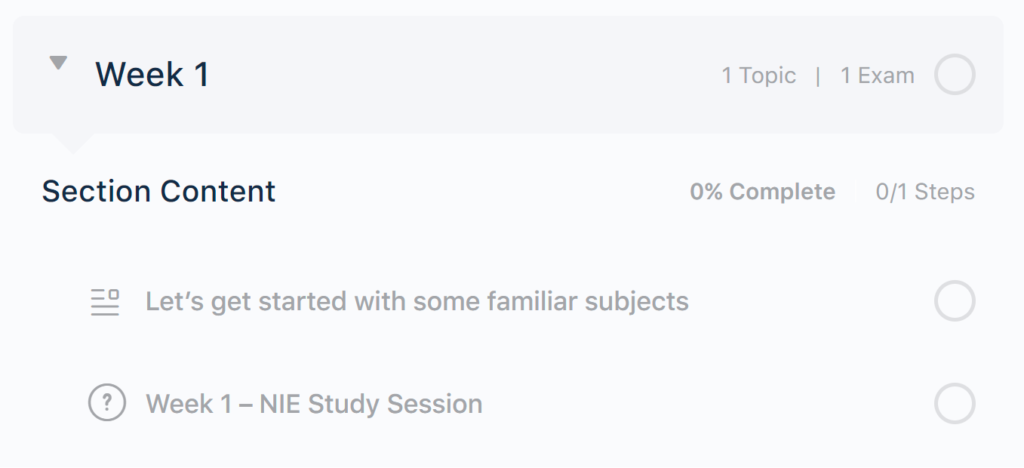Click the question mark exam icon
The width and height of the screenshot is (1024, 468).
pos(106,404)
